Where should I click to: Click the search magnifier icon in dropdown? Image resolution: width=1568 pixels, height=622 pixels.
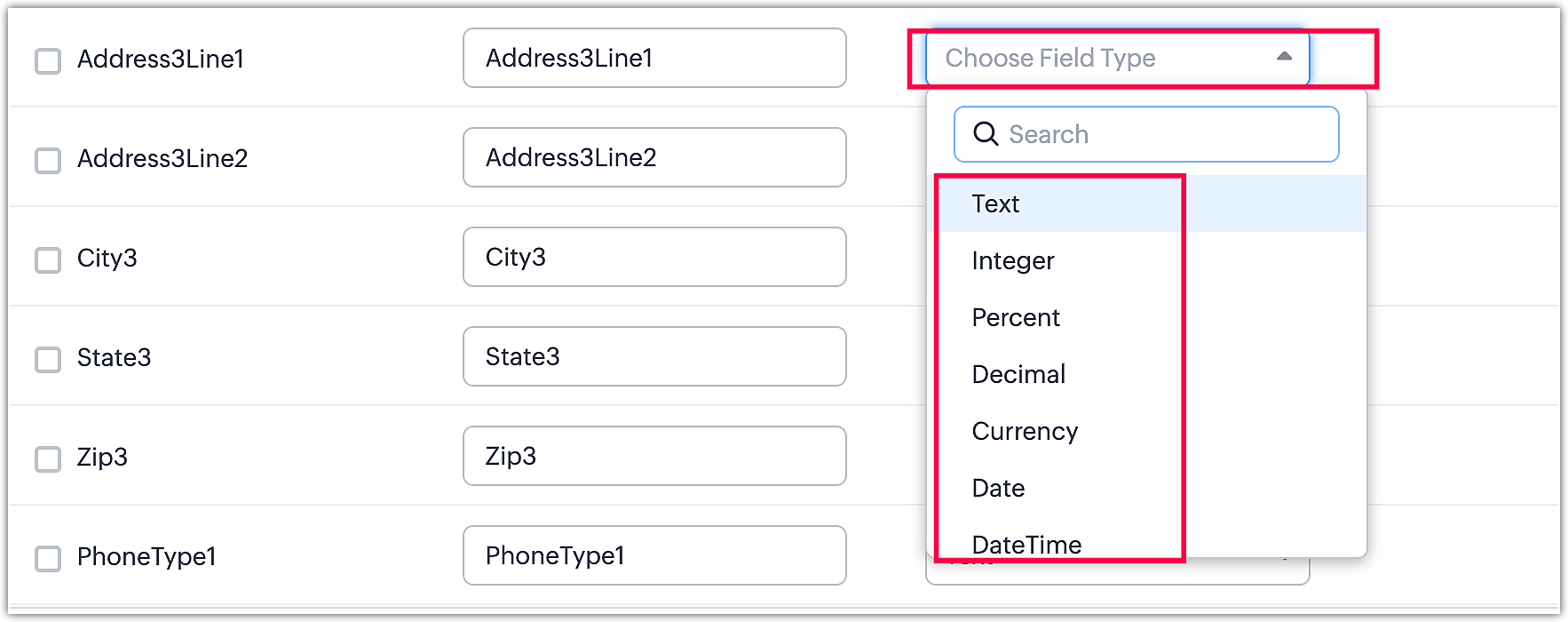click(x=986, y=134)
